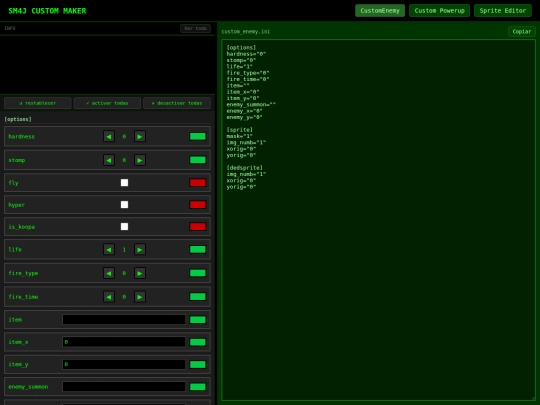The height and width of the screenshot is (405, 540).
Task: Click the desactivar todas button
Action: (x=177, y=103)
